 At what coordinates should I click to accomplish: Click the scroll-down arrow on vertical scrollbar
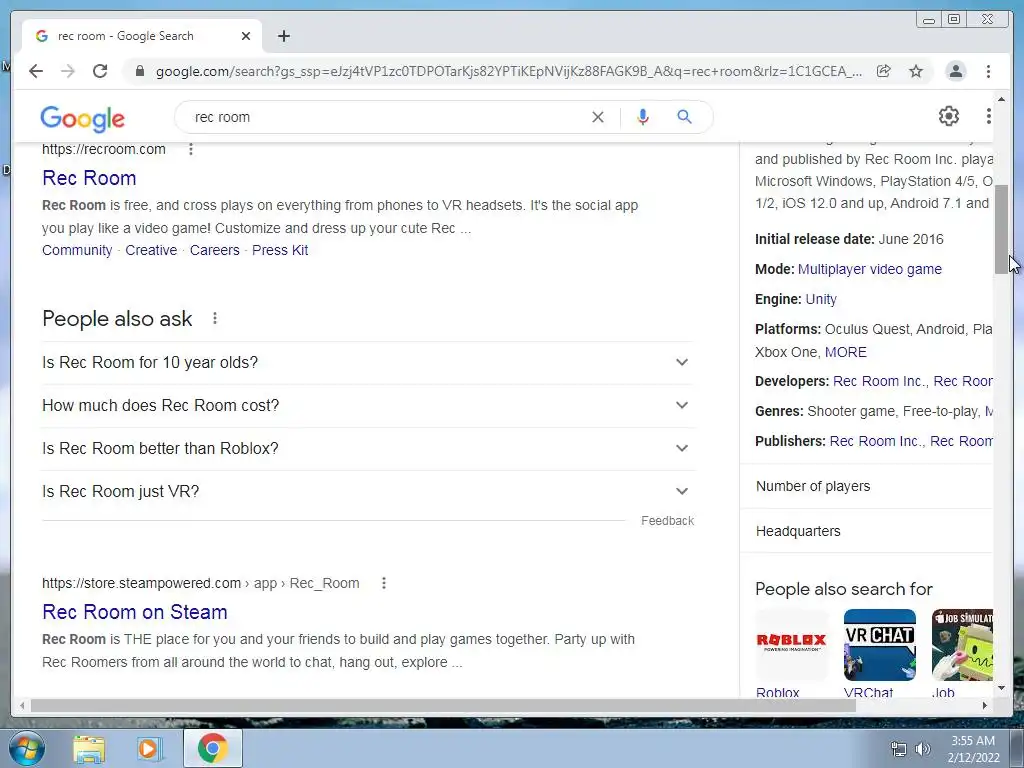[x=1001, y=688]
